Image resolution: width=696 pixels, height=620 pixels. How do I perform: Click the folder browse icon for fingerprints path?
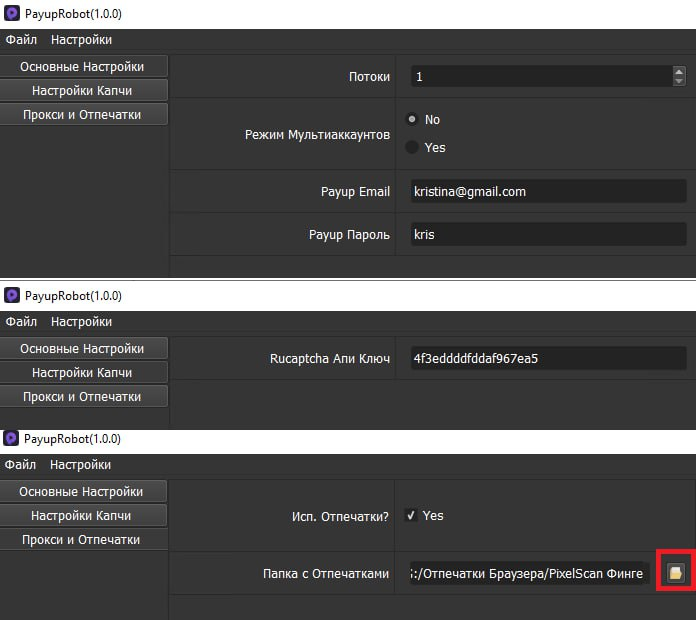(676, 573)
